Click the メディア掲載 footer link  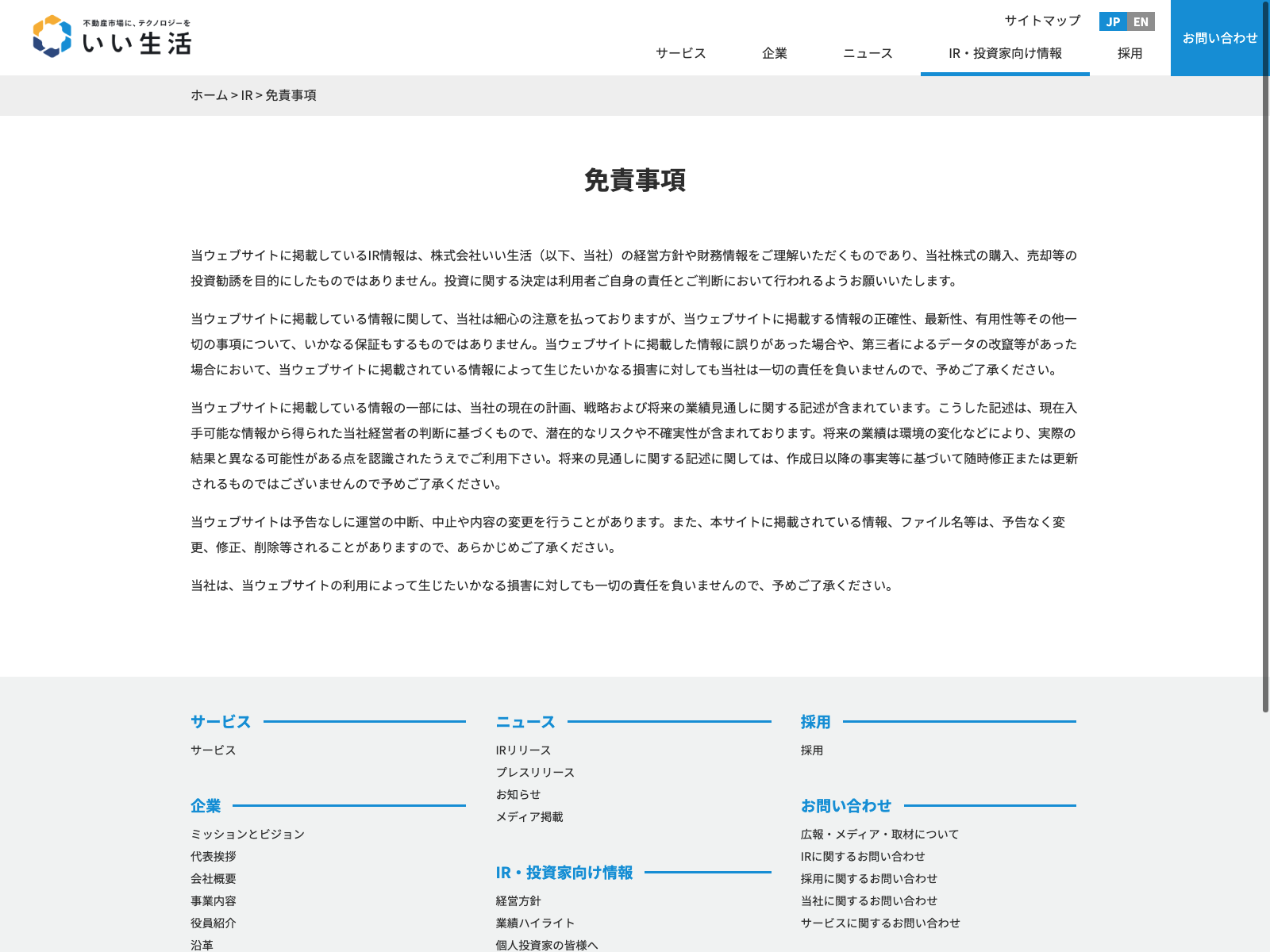529,817
